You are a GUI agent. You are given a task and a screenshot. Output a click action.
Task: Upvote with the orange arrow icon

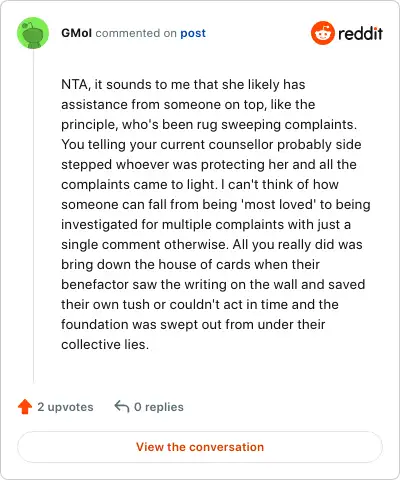[25, 407]
